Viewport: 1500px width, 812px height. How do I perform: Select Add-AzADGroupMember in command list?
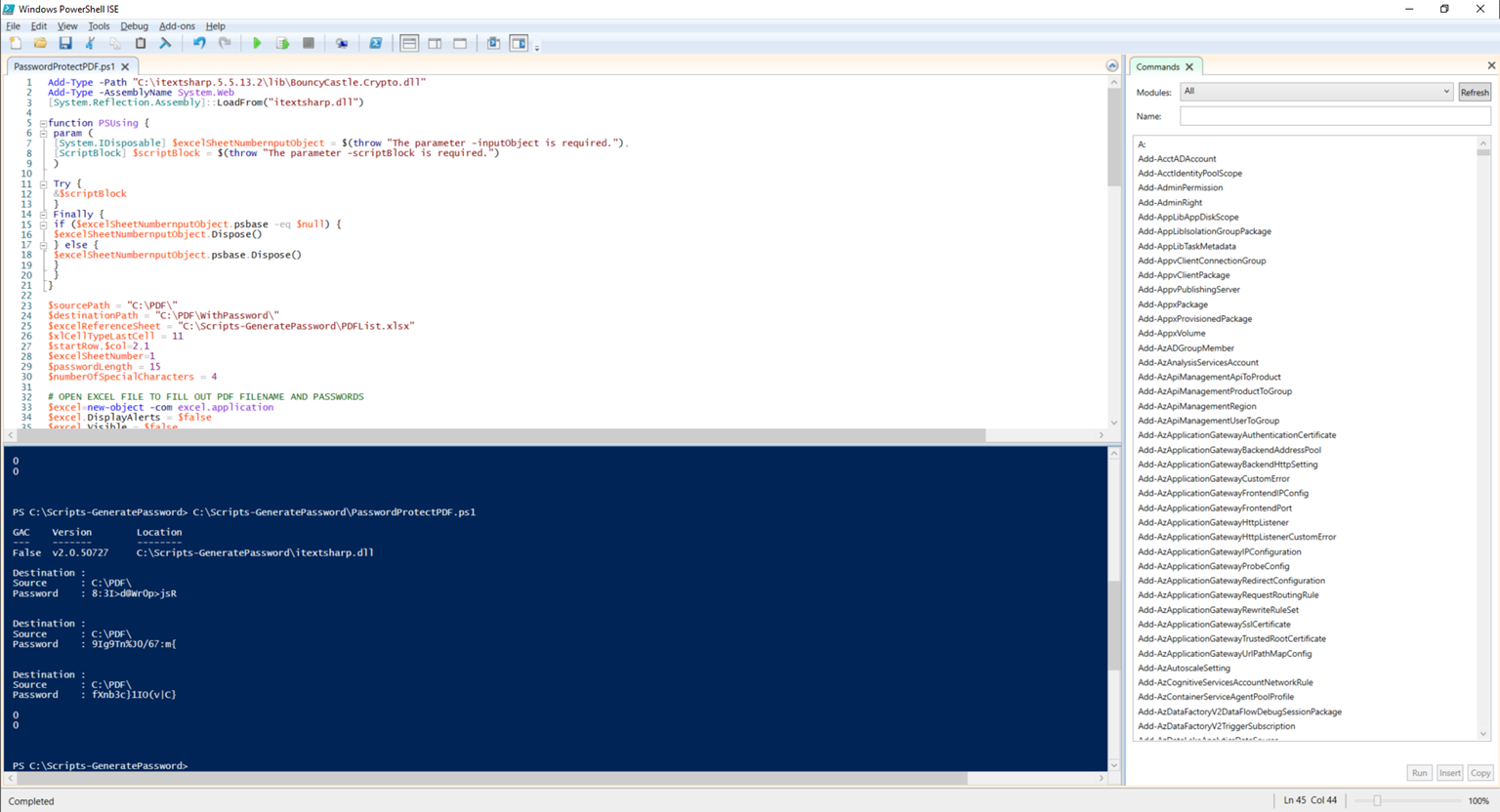[1186, 348]
